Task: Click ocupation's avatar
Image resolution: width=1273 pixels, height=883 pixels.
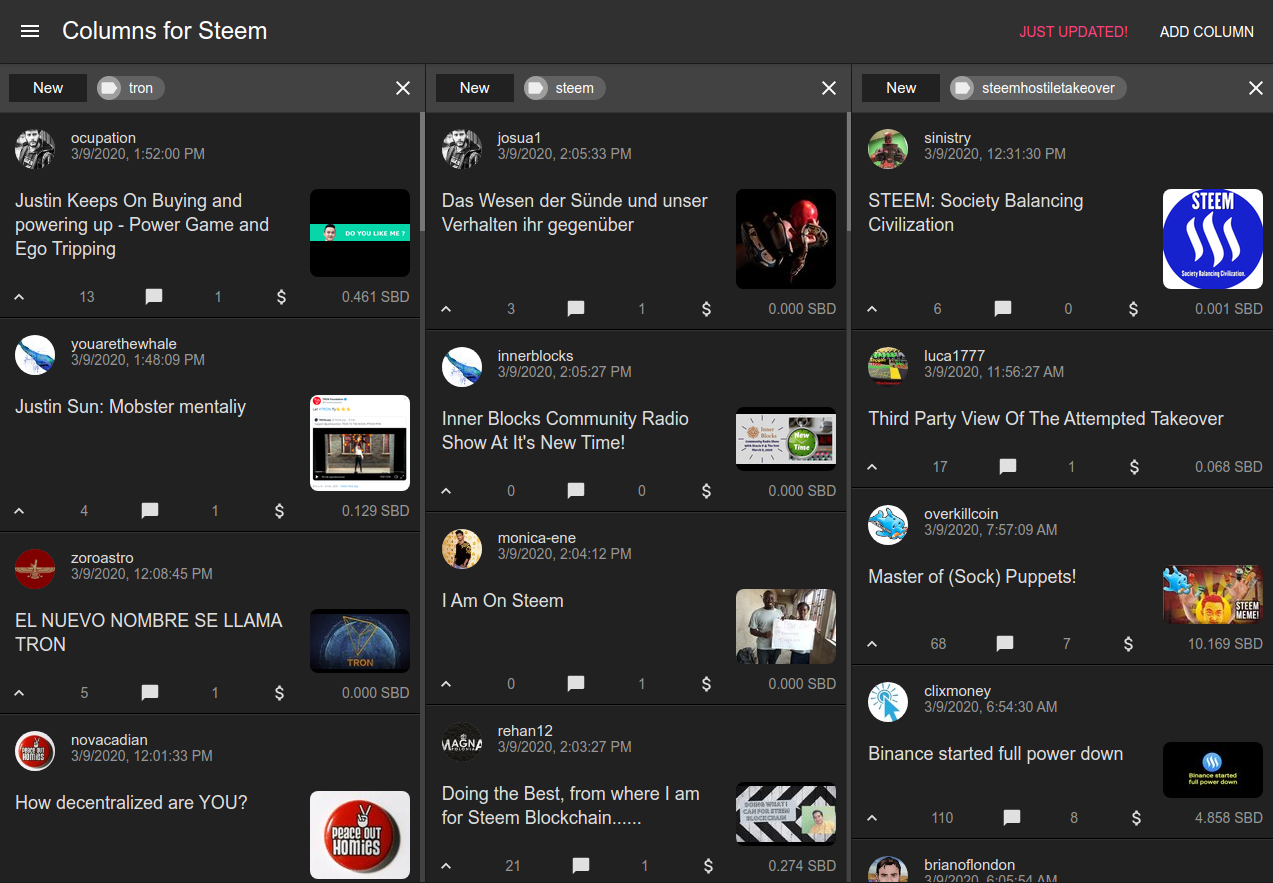Action: click(35, 149)
